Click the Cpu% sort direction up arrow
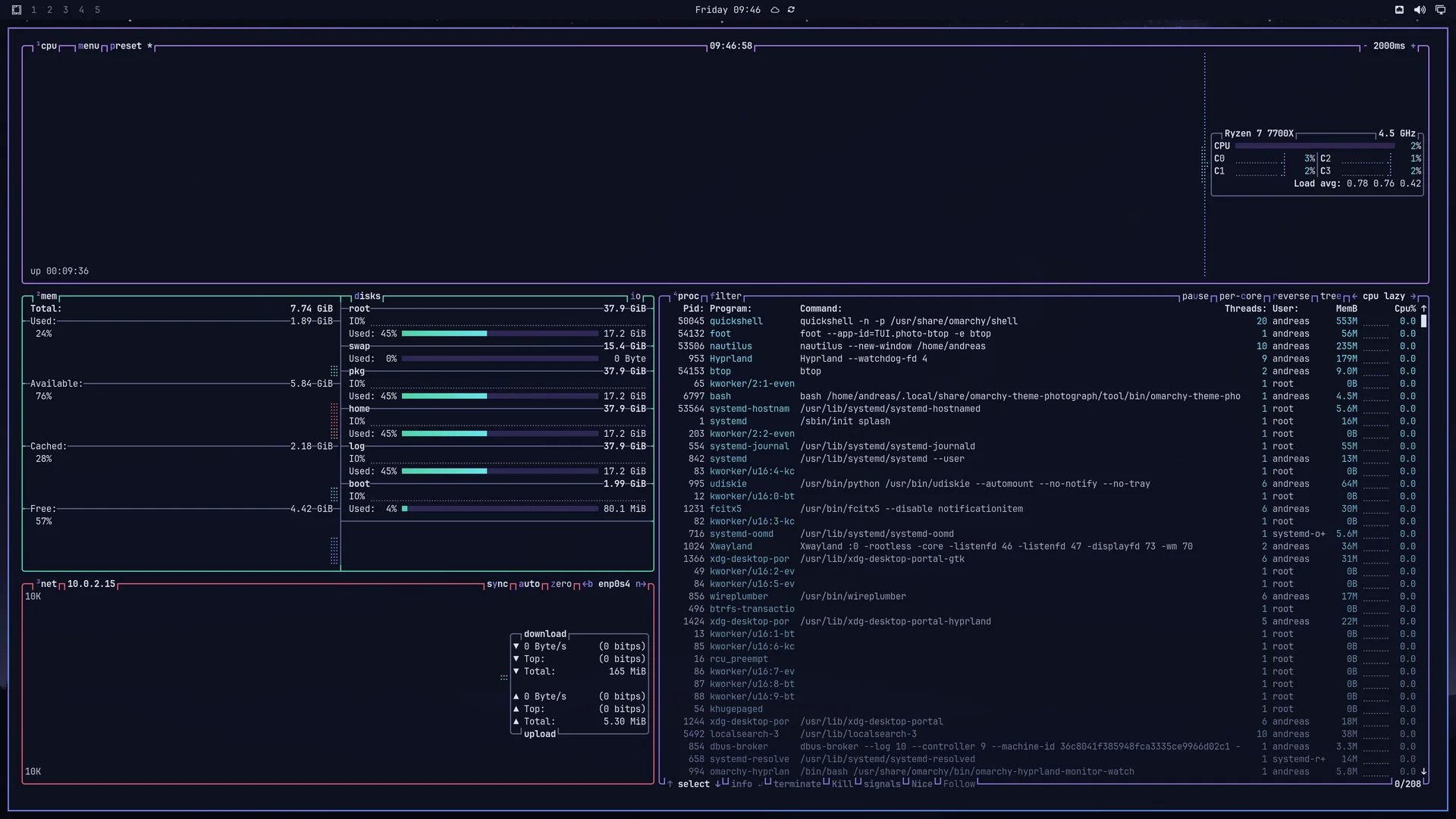The width and height of the screenshot is (1456, 819). (1423, 309)
